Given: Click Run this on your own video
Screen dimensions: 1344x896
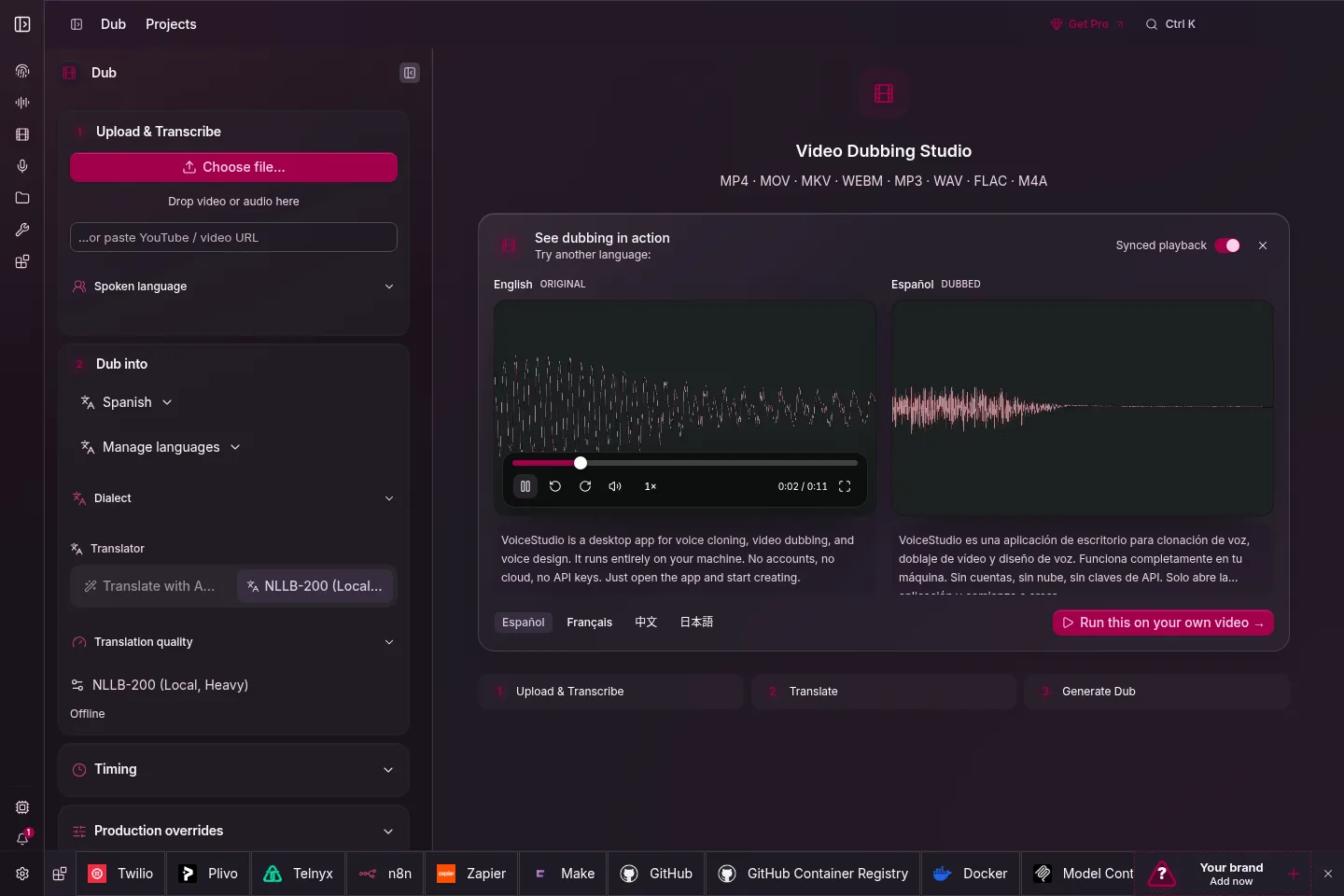Looking at the screenshot, I should tap(1163, 623).
